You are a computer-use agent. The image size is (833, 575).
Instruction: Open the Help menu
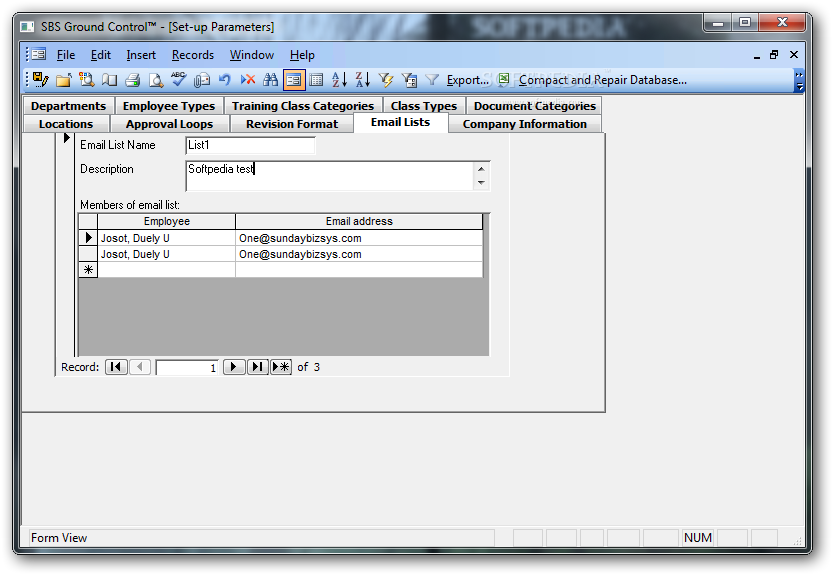coord(302,55)
